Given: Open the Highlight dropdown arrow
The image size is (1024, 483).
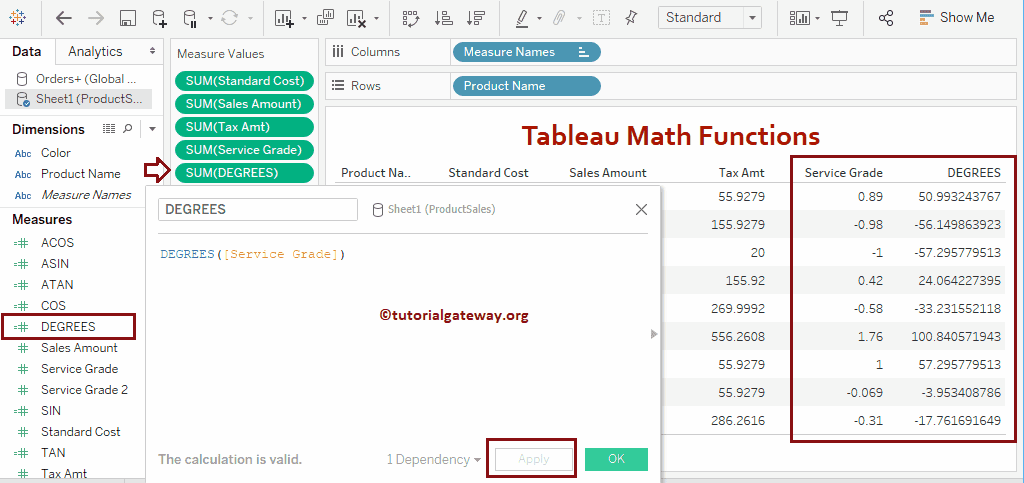Looking at the screenshot, I should (539, 18).
